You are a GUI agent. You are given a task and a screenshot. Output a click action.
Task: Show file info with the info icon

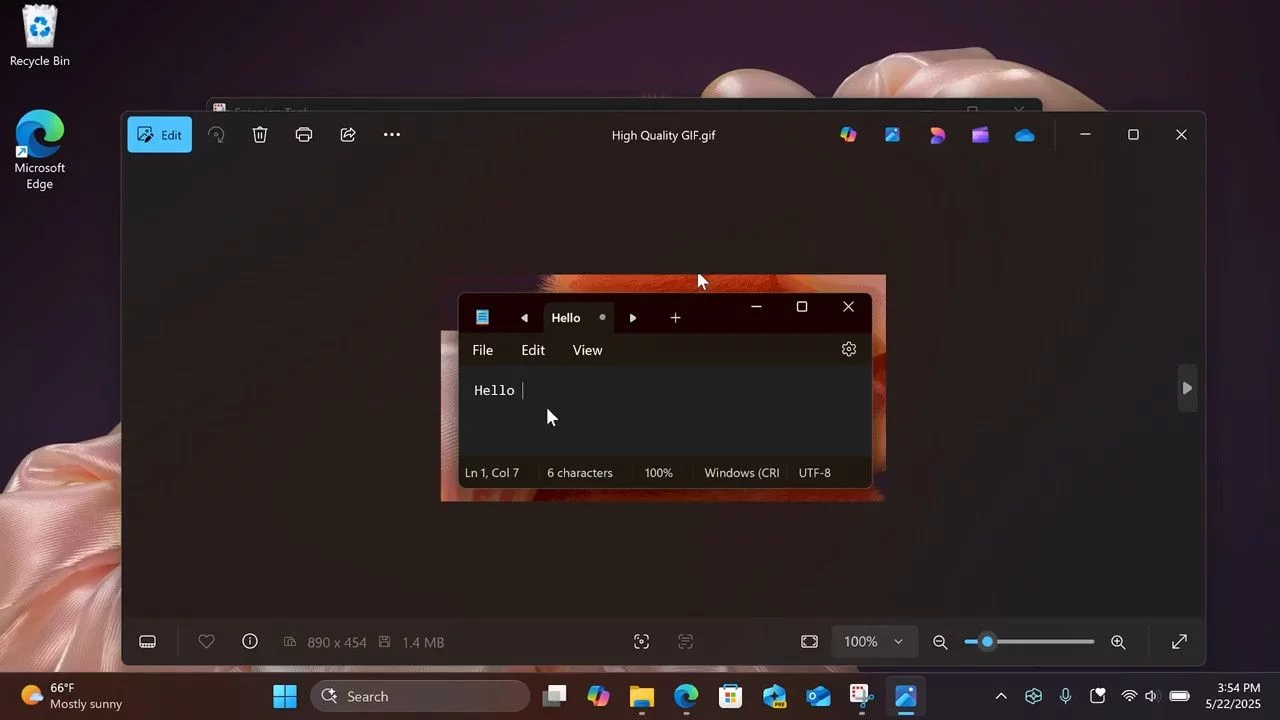coord(250,642)
